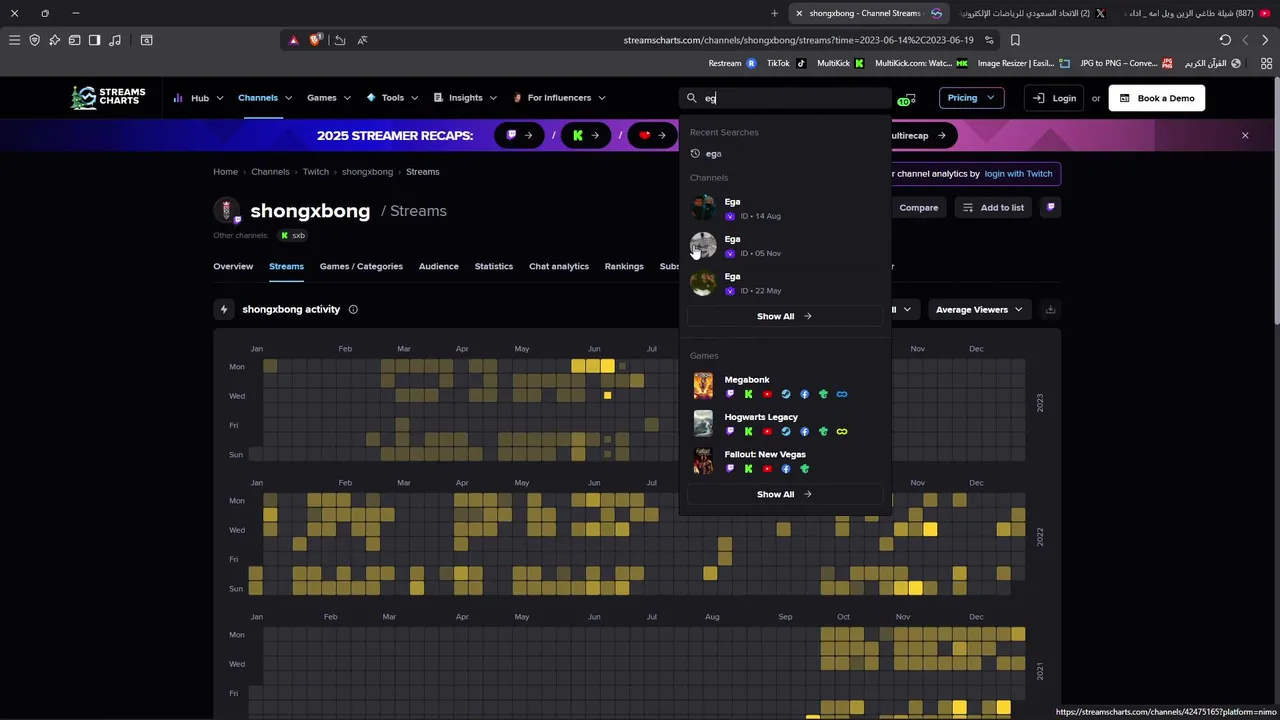The width and height of the screenshot is (1280, 720).
Task: Click Show All under Channels results
Action: pyautogui.click(x=785, y=316)
